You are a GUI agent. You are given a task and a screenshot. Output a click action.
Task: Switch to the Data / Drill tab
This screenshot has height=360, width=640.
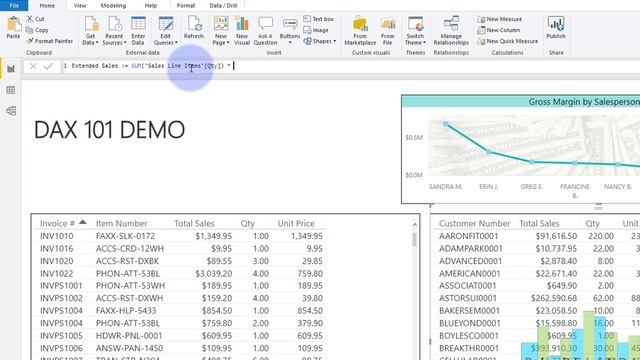click(x=223, y=6)
